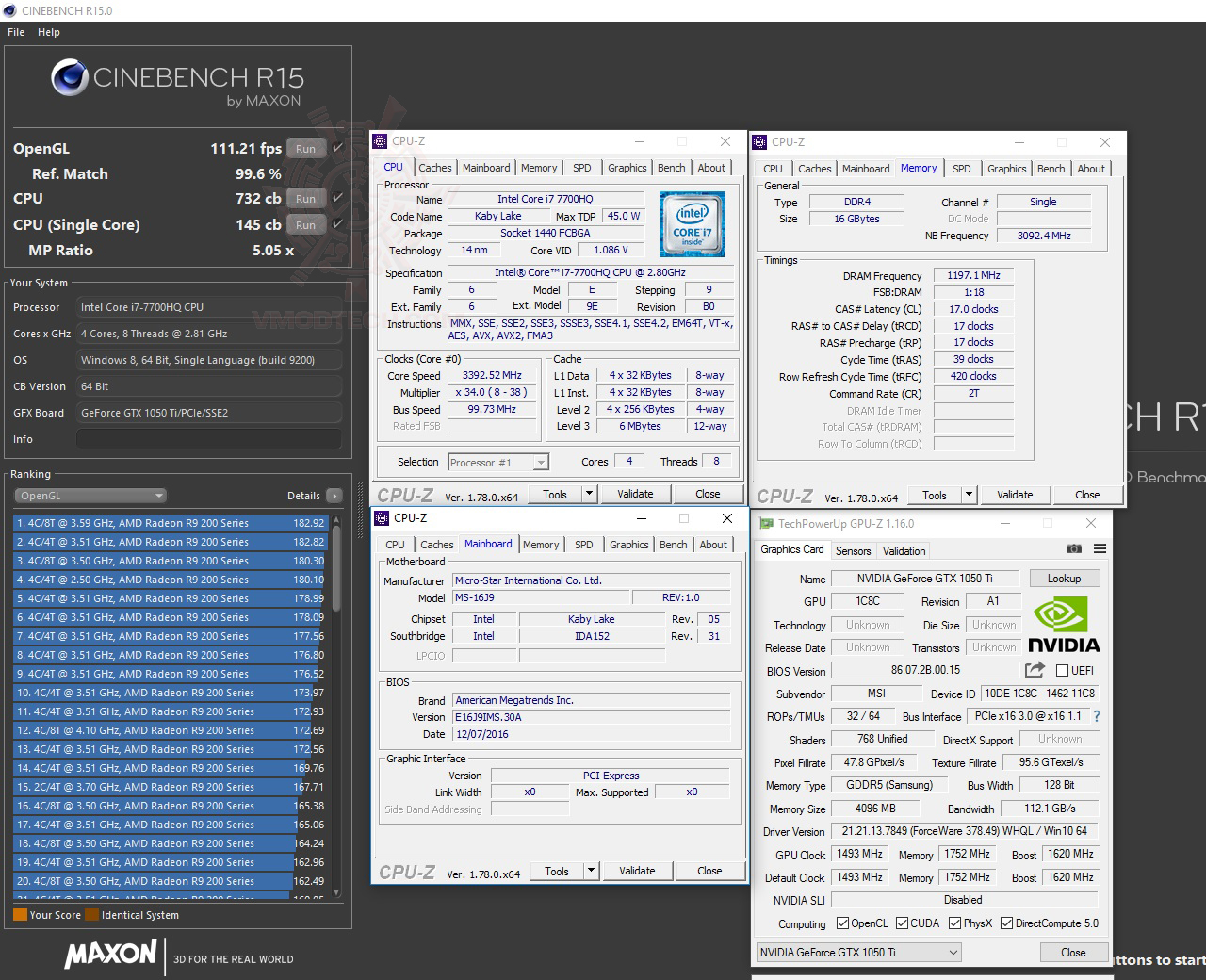
Task: Expand Tools arrow in CPU-Z Mainboard window
Action: click(x=590, y=872)
